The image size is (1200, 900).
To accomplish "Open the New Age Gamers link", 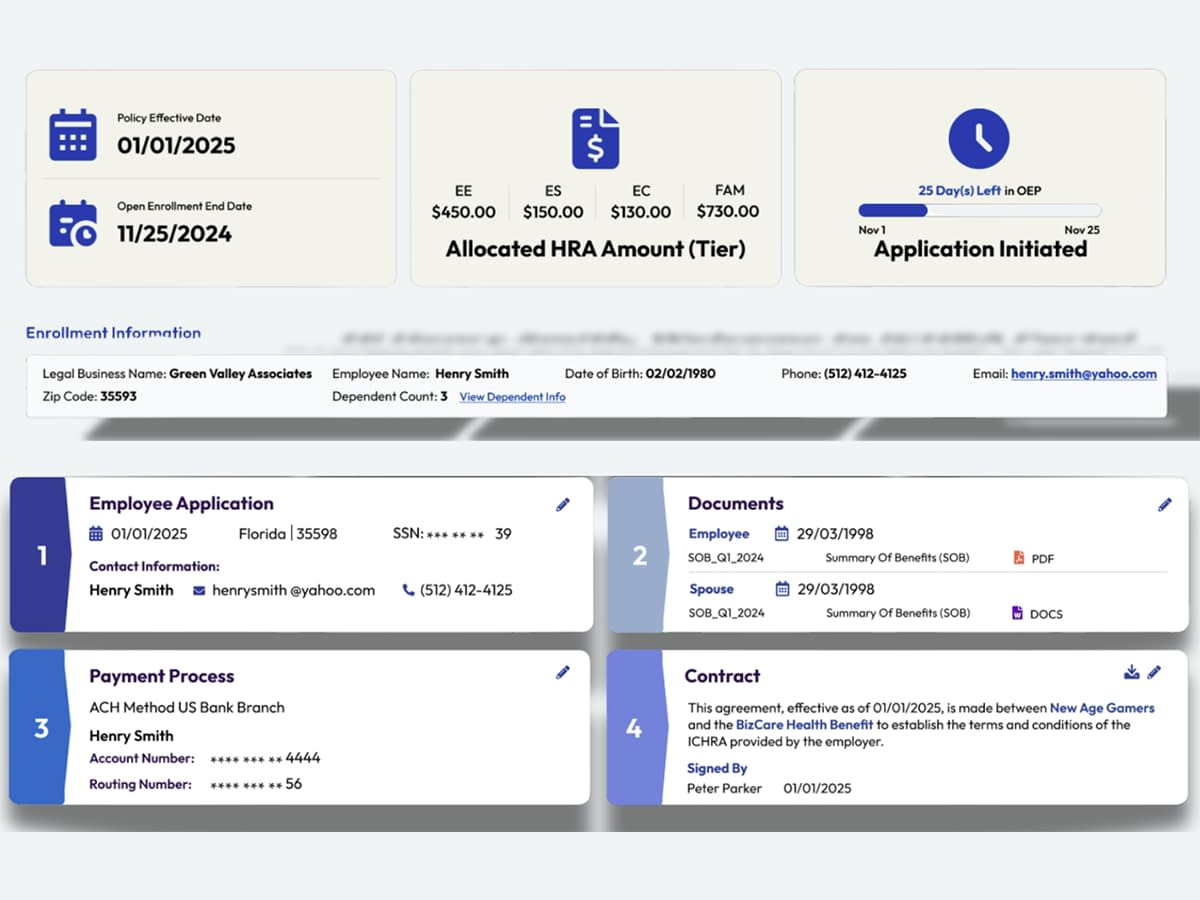I will point(1101,708).
